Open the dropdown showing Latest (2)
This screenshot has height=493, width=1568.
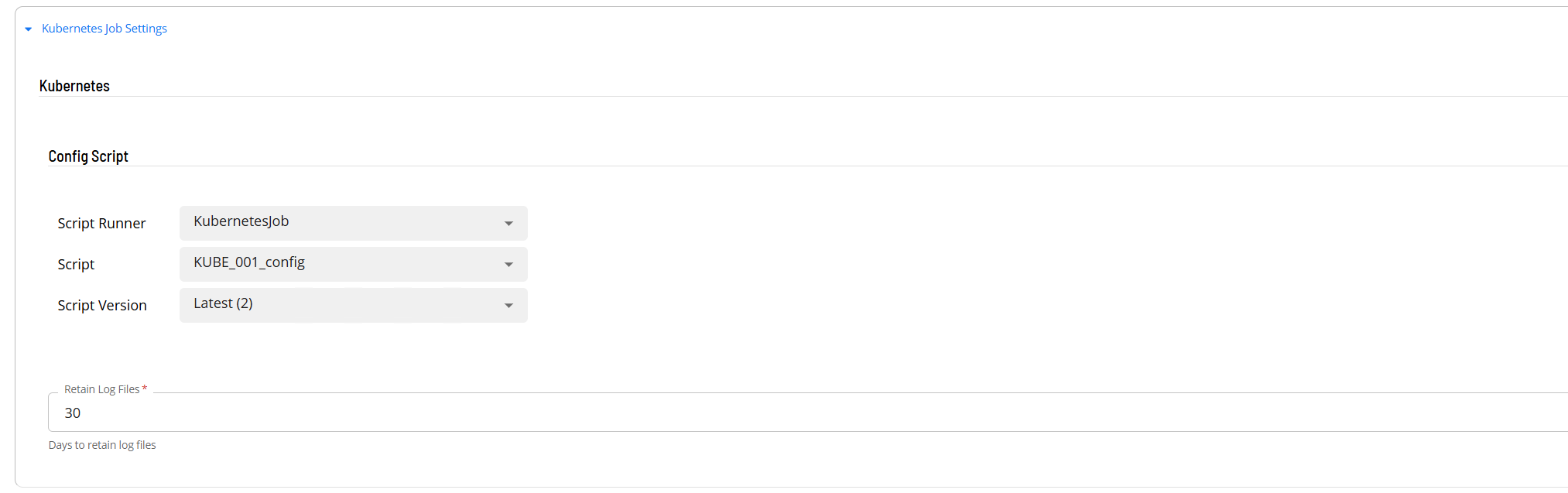point(341,305)
